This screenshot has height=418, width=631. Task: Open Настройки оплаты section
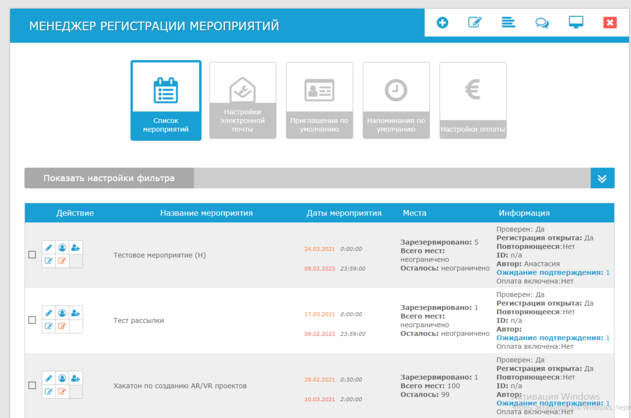[473, 100]
